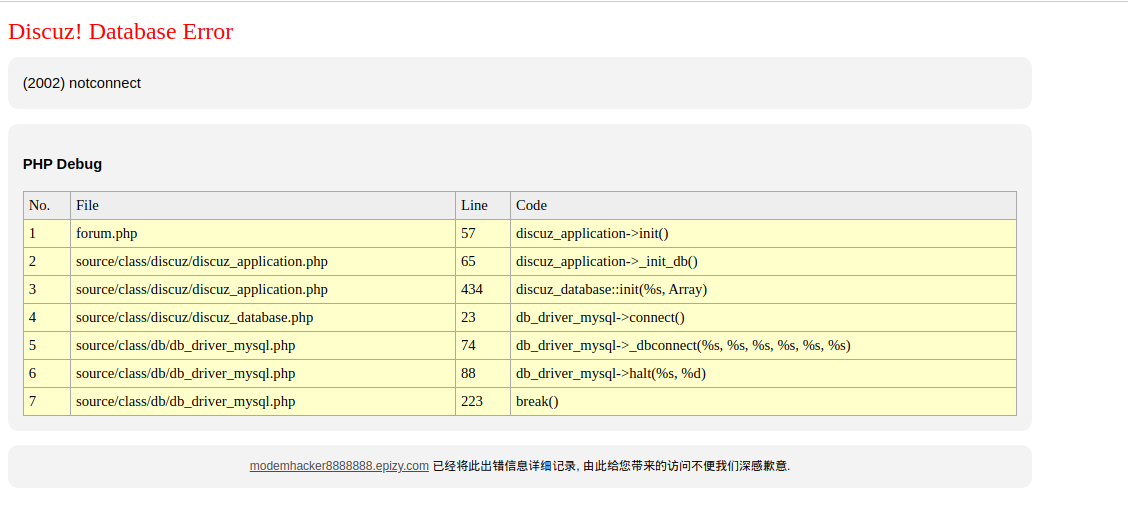Click the 'Line' column header
Screen dimensions: 1128x517
pyautogui.click(x=483, y=206)
